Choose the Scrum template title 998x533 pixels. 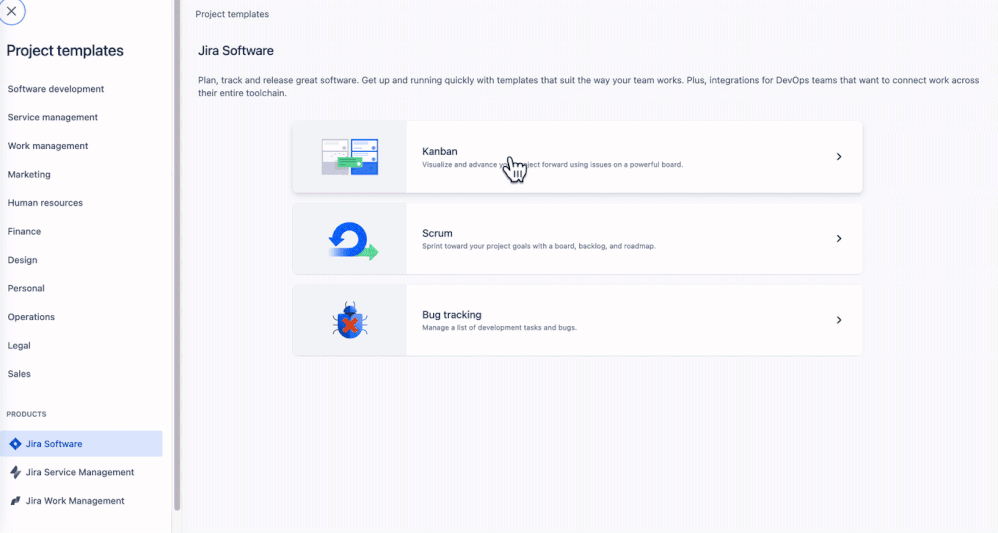(x=437, y=233)
